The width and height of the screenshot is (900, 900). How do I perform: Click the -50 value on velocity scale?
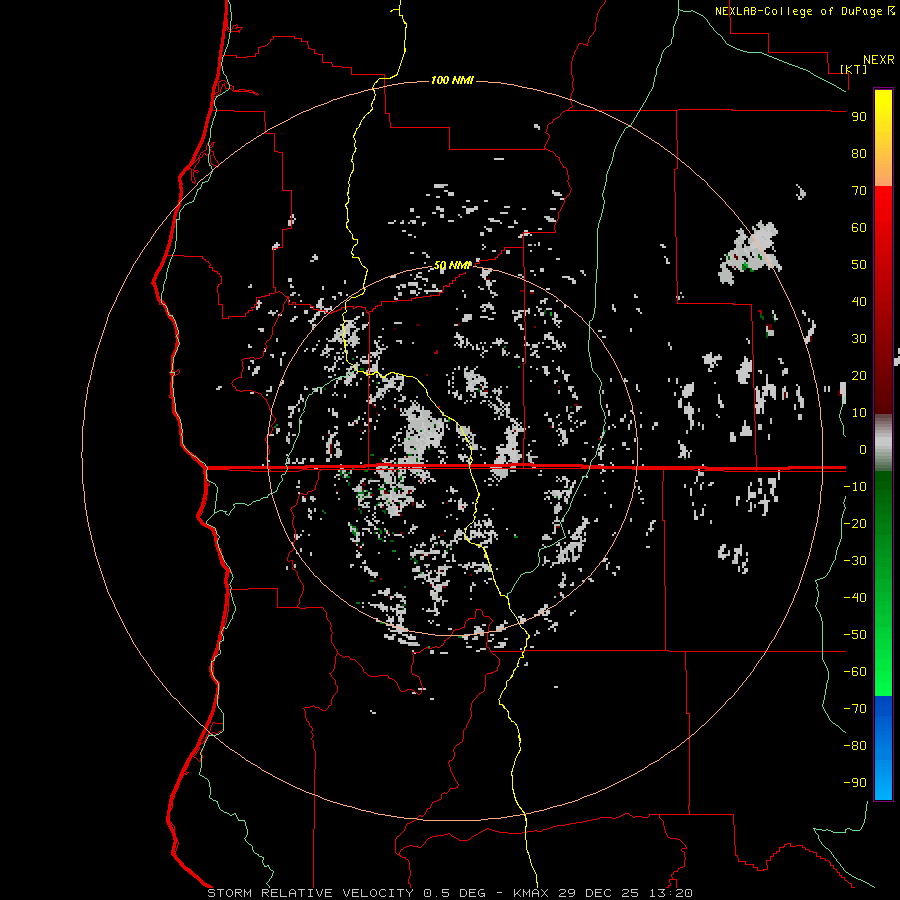[855, 635]
